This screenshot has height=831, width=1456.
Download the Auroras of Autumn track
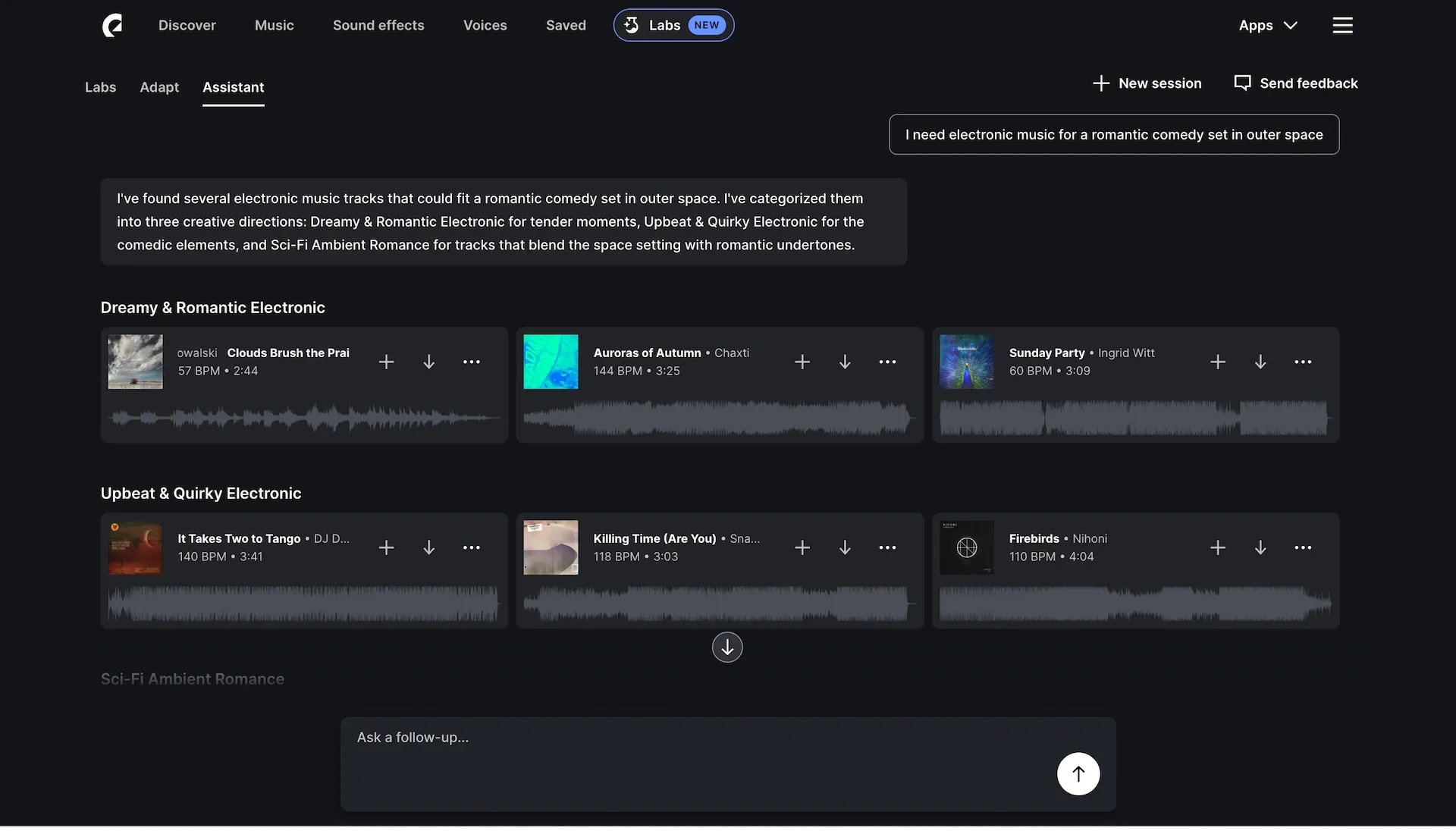(x=845, y=362)
